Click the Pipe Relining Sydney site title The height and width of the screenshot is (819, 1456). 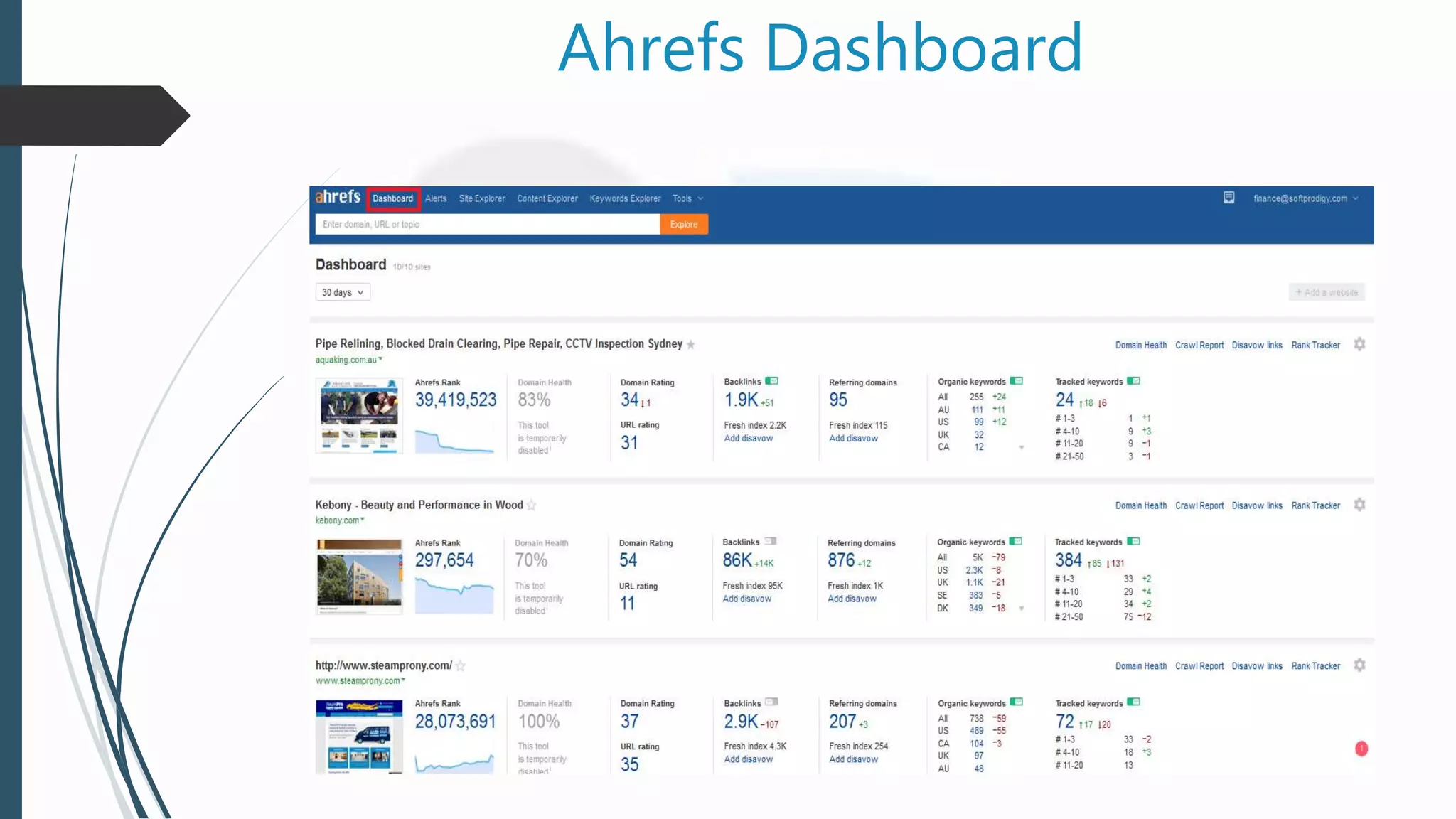coord(498,343)
